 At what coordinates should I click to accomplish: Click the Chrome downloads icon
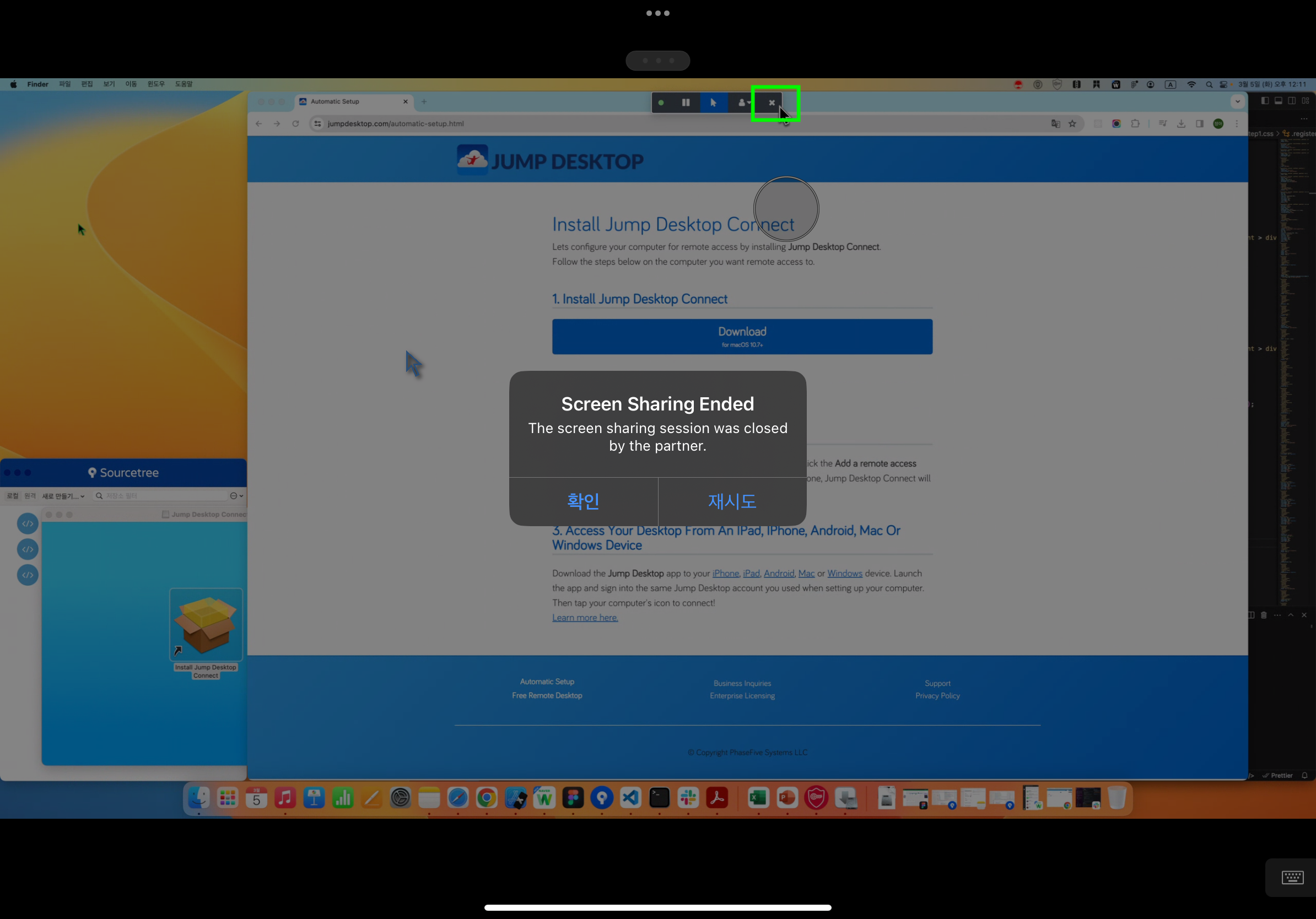pos(1182,124)
